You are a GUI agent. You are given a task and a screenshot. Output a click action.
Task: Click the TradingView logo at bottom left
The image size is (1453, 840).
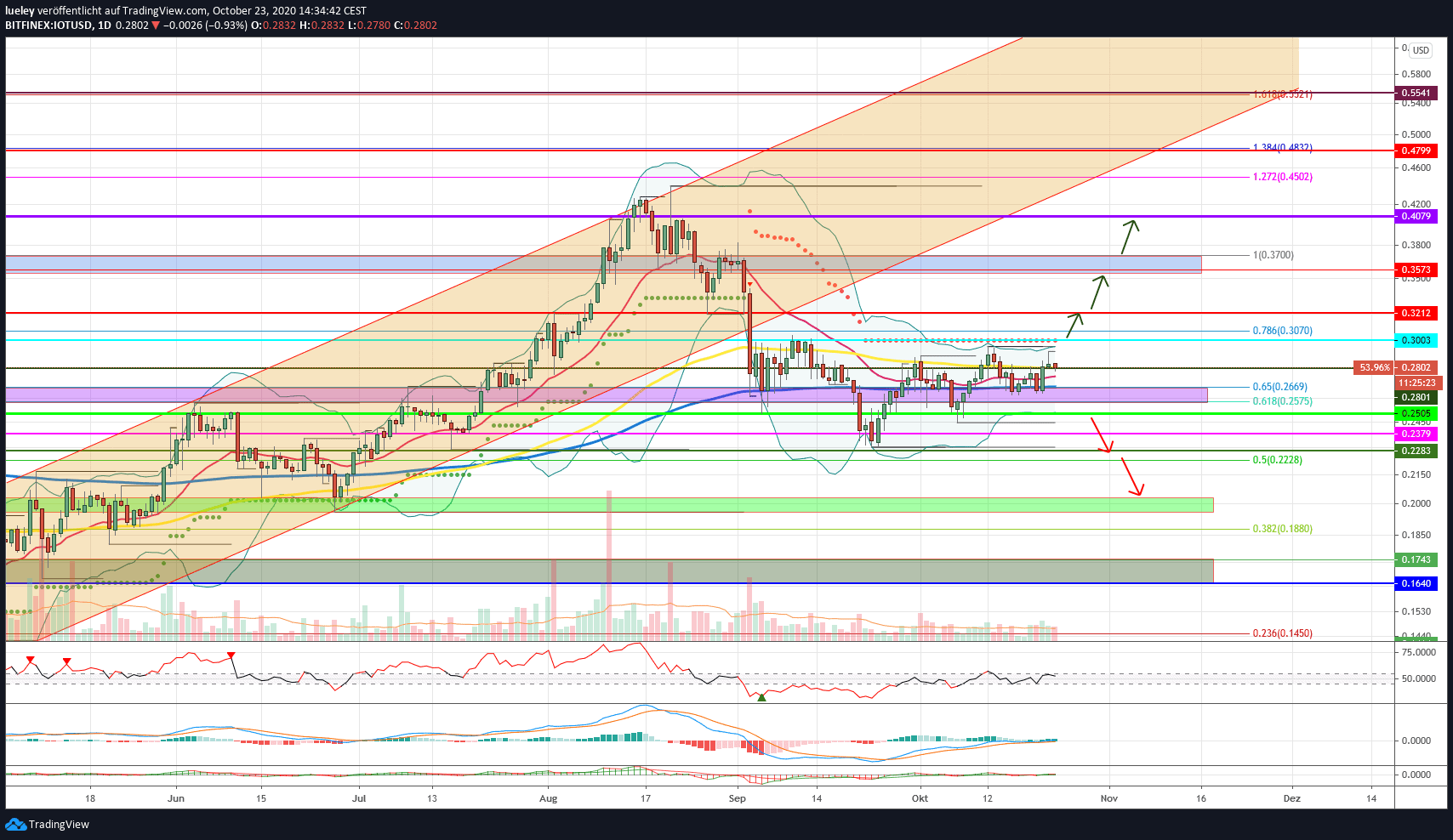pyautogui.click(x=47, y=824)
